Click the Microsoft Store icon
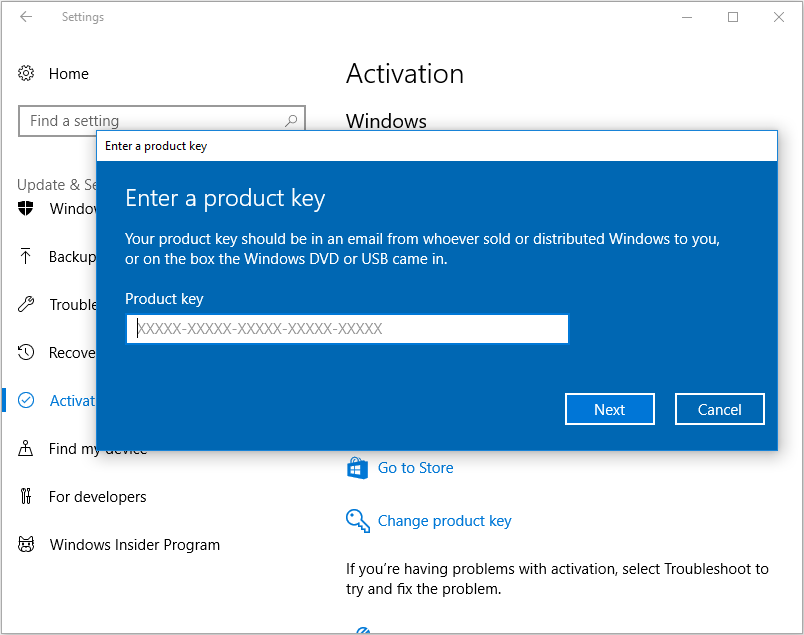804x635 pixels. pyautogui.click(x=357, y=468)
